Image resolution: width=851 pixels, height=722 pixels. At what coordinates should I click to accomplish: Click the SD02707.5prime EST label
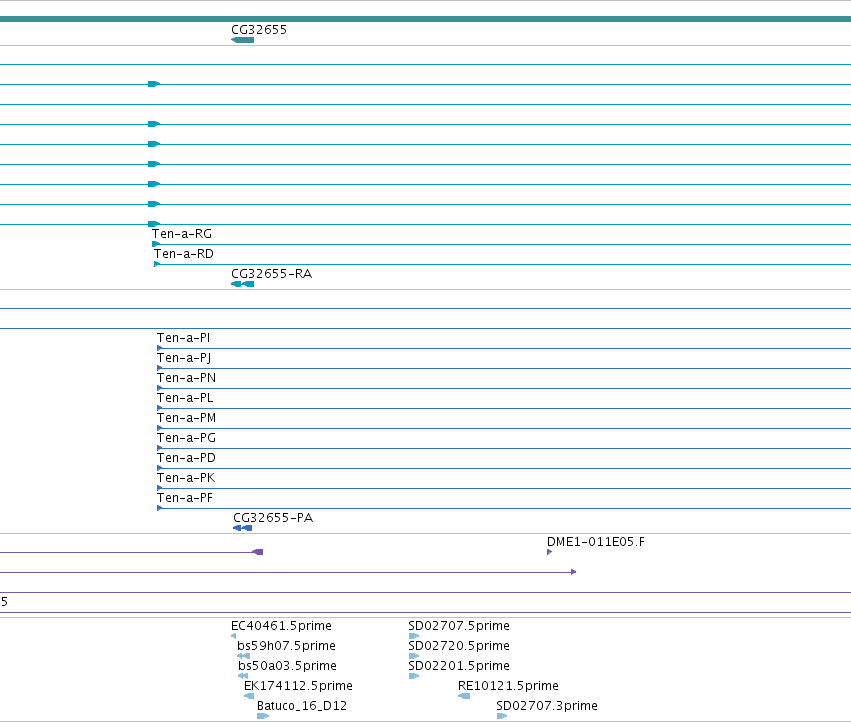459,626
